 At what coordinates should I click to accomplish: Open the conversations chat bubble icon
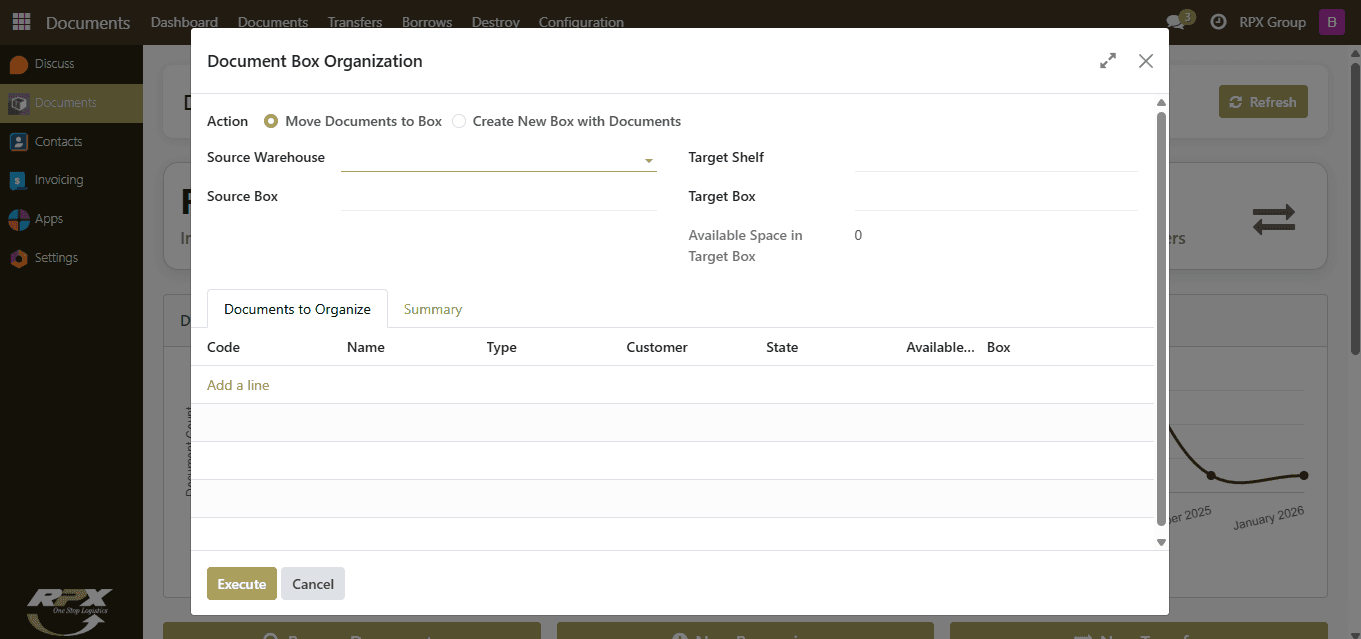click(x=1176, y=22)
